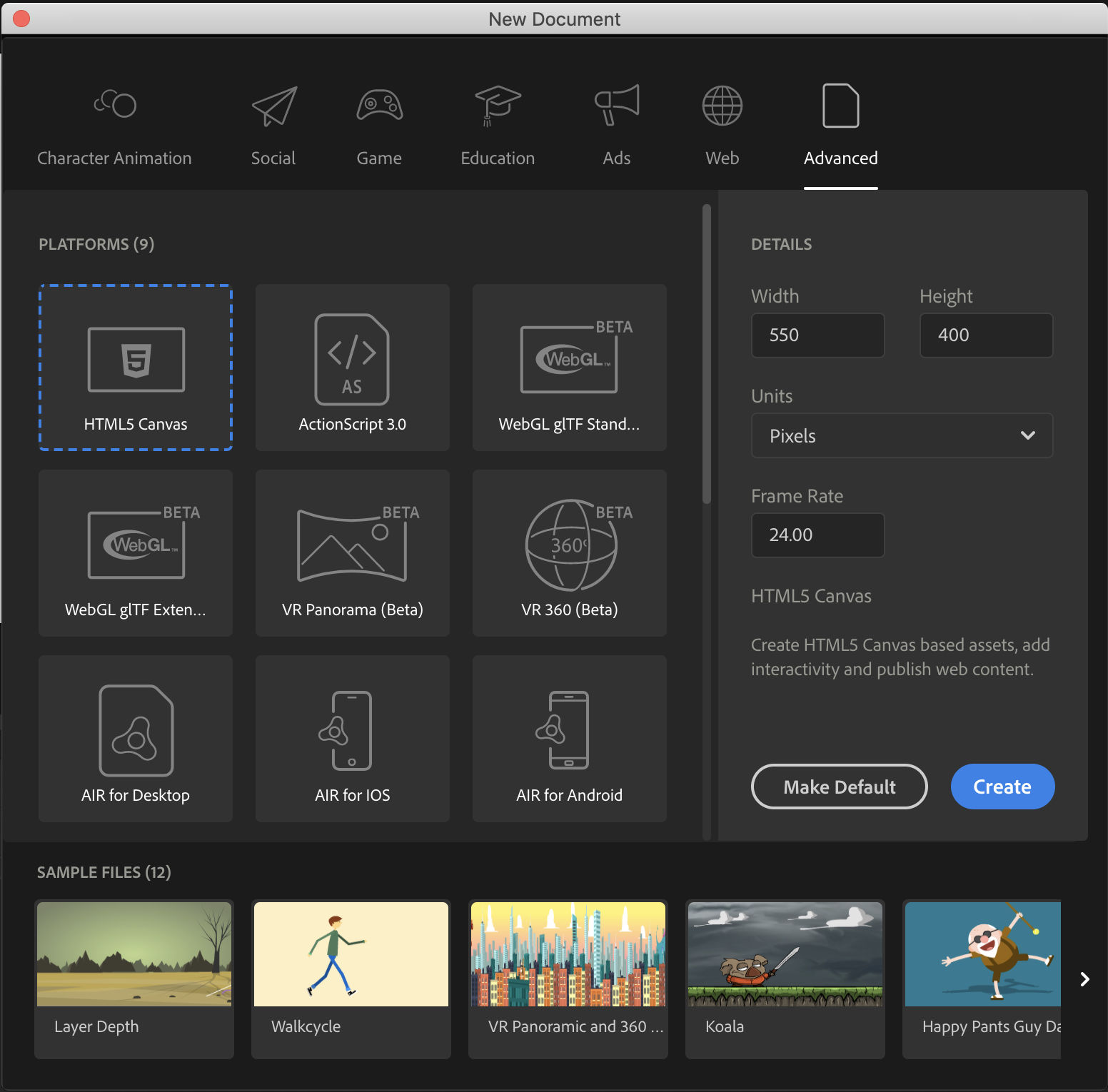Click the "VR 360 (Beta)" label
Viewport: 1108px width, 1092px height.
(x=570, y=610)
